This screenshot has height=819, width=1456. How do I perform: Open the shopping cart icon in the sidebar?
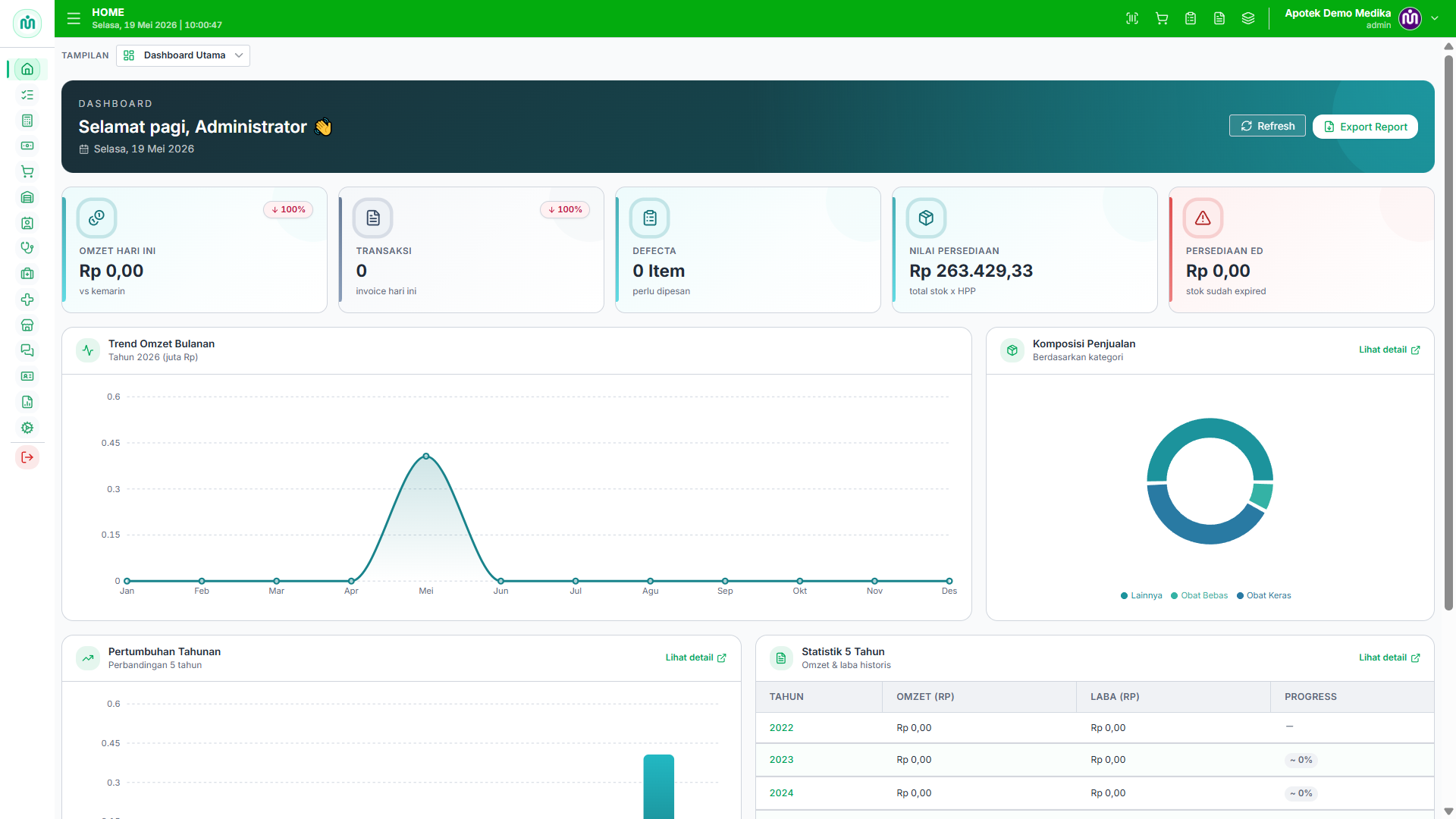coord(27,171)
